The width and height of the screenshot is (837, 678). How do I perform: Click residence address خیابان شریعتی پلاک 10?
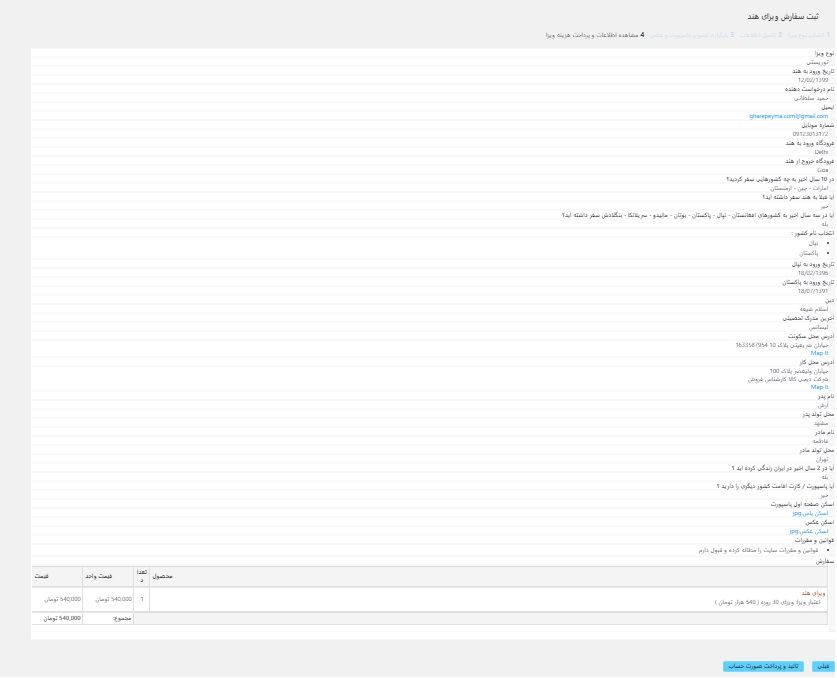pos(799,345)
